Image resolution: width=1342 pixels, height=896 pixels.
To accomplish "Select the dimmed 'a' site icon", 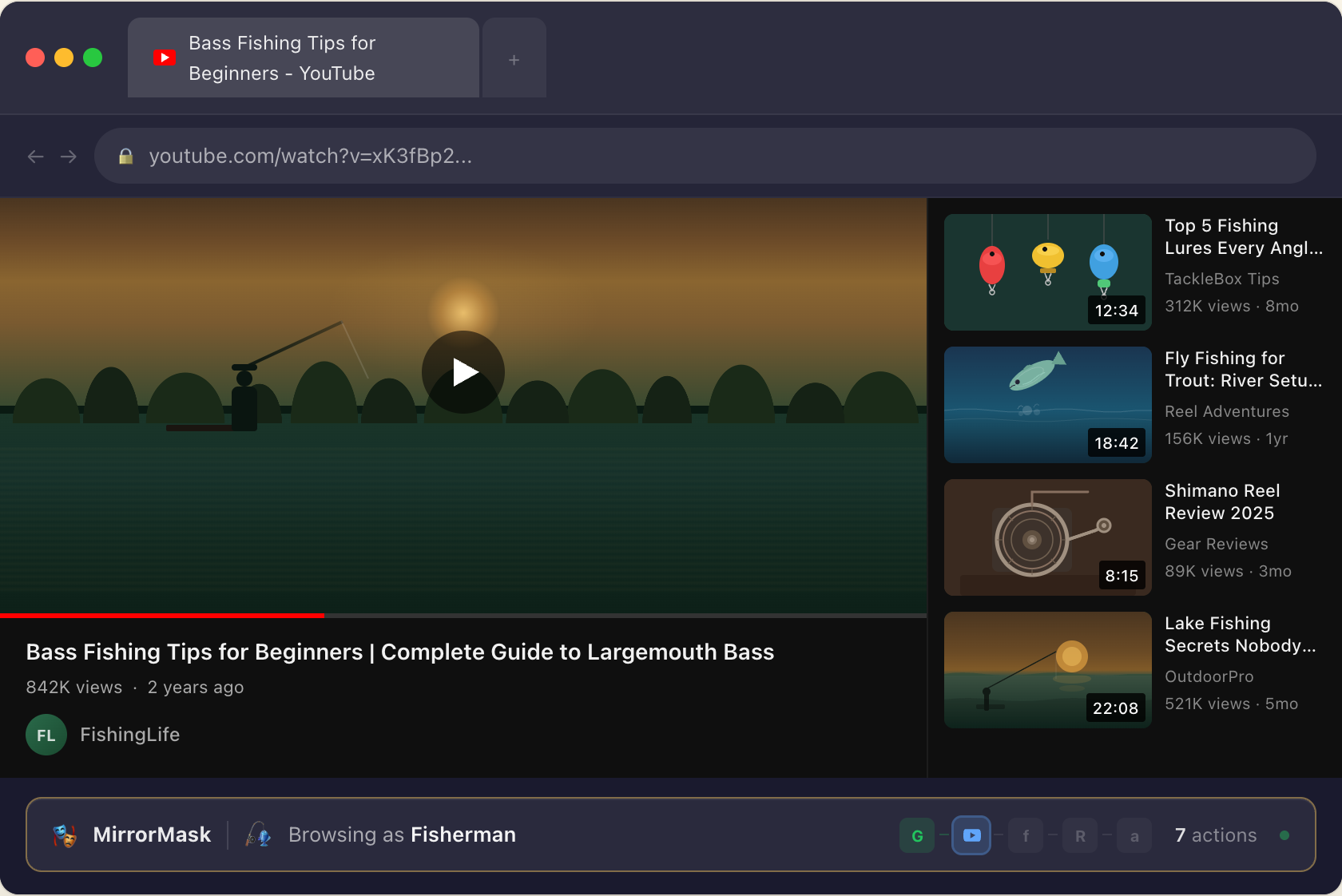I will coord(1134,835).
